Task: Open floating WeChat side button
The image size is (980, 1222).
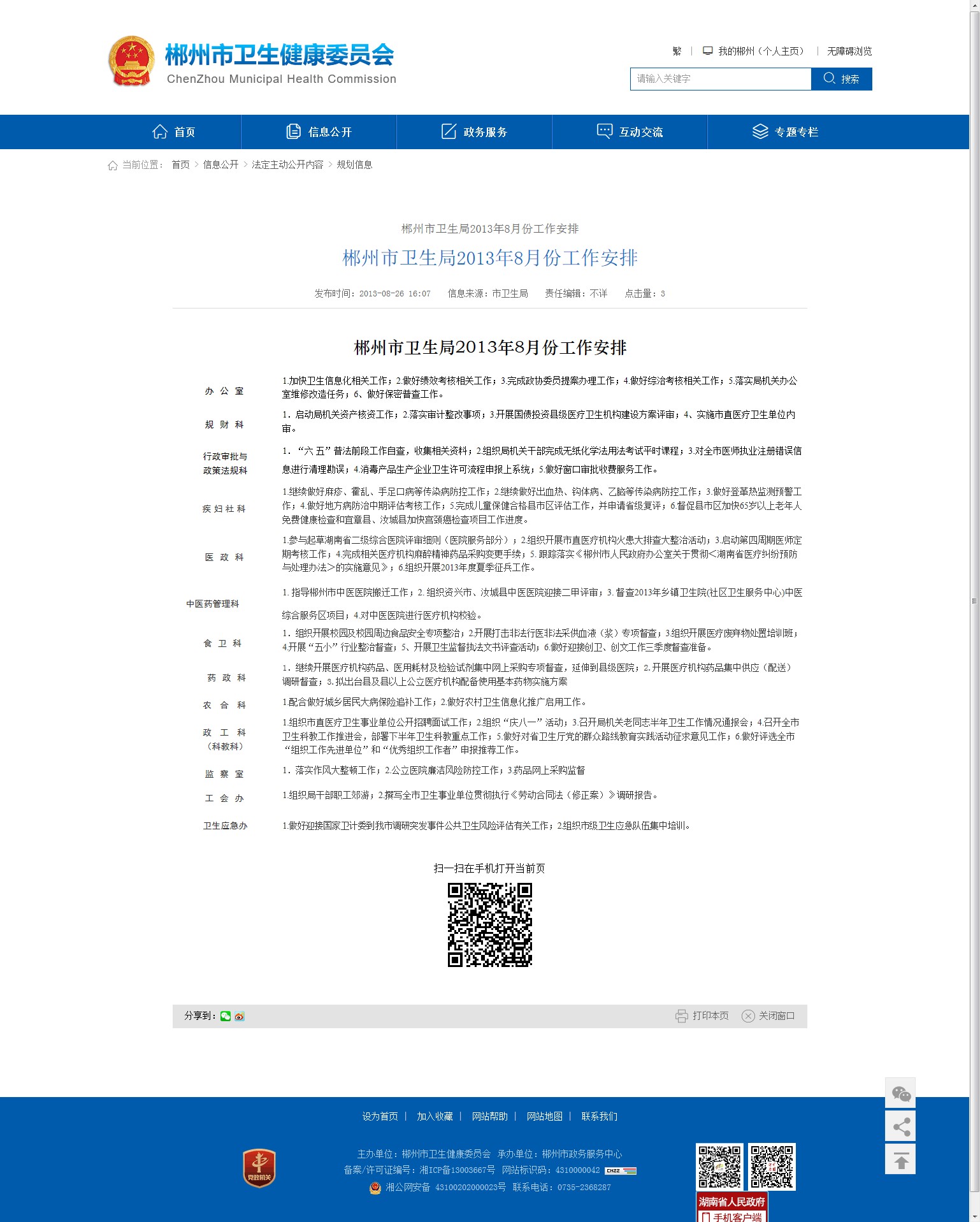Action: tap(900, 1094)
